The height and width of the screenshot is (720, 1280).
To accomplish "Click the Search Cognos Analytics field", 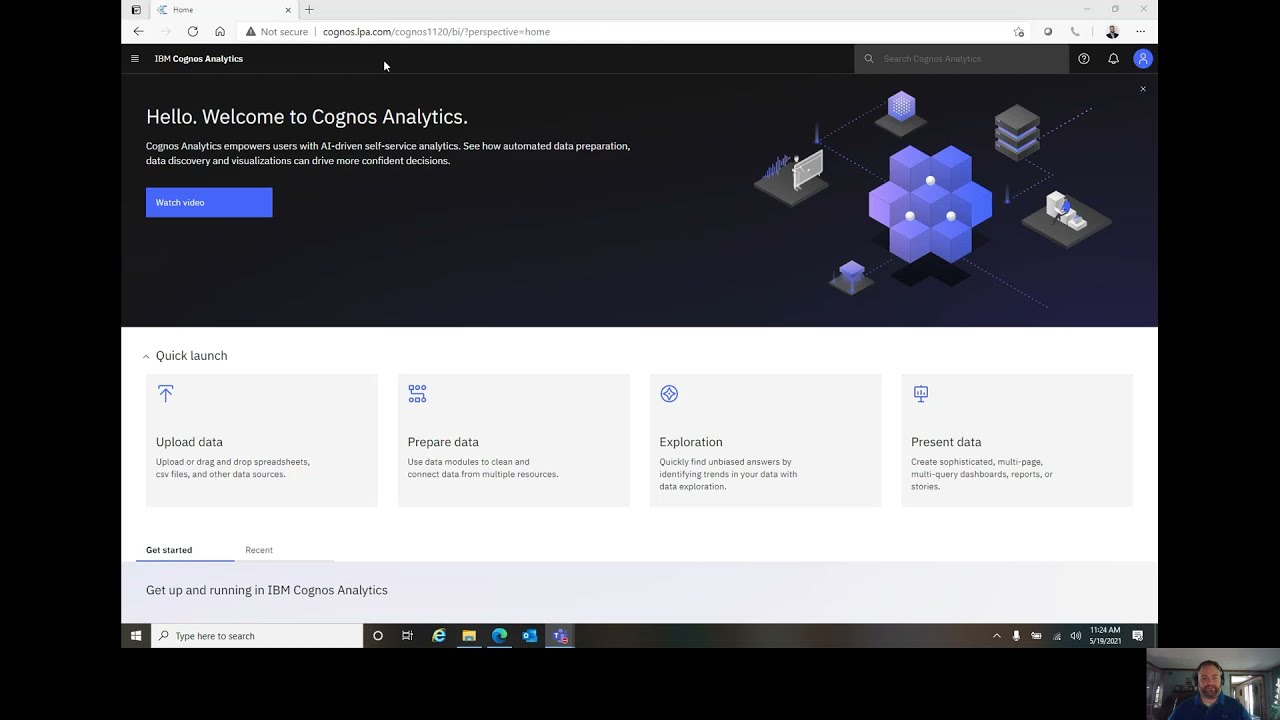I will pyautogui.click(x=962, y=59).
